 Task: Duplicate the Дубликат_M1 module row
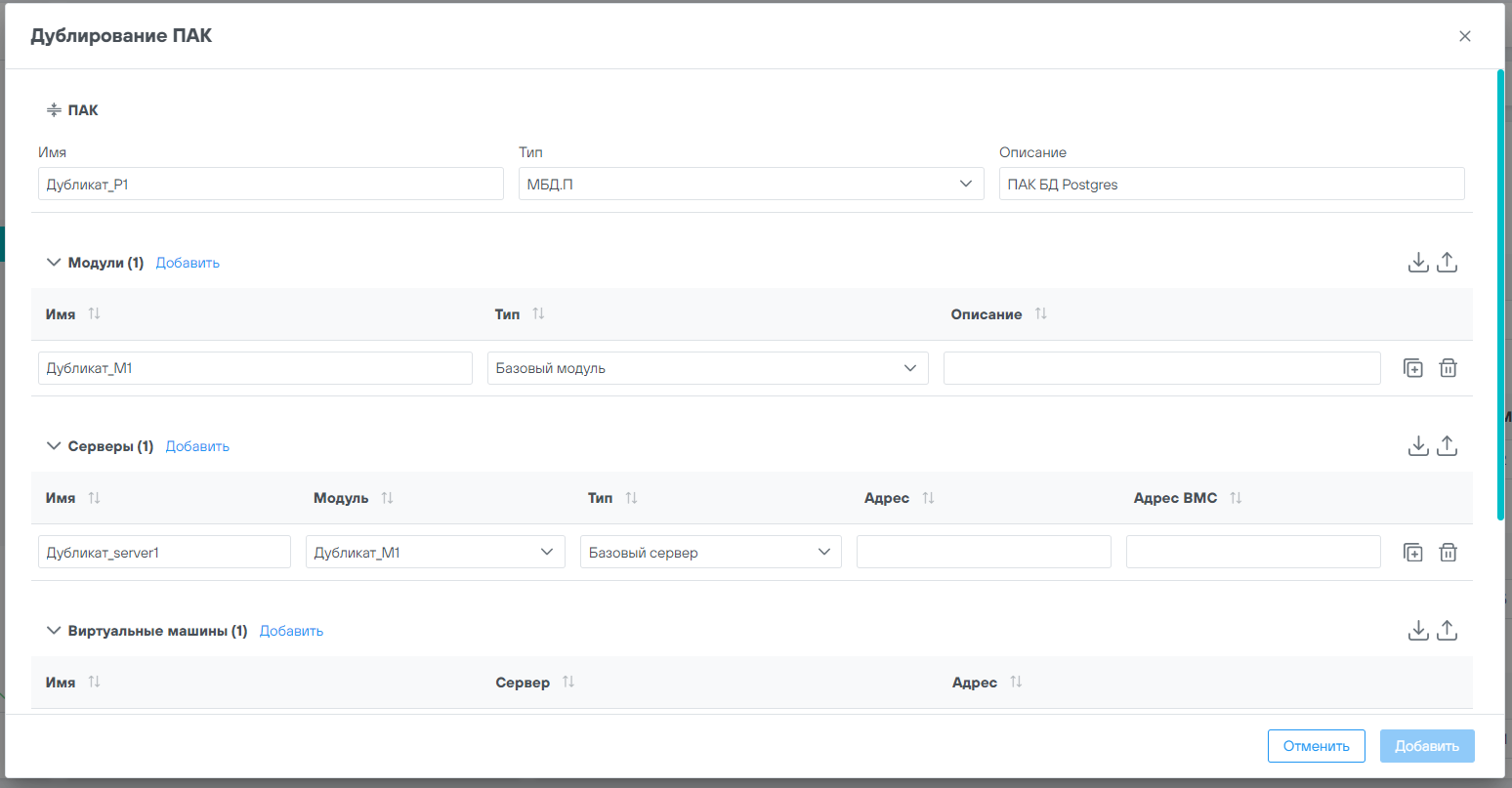[1412, 368]
